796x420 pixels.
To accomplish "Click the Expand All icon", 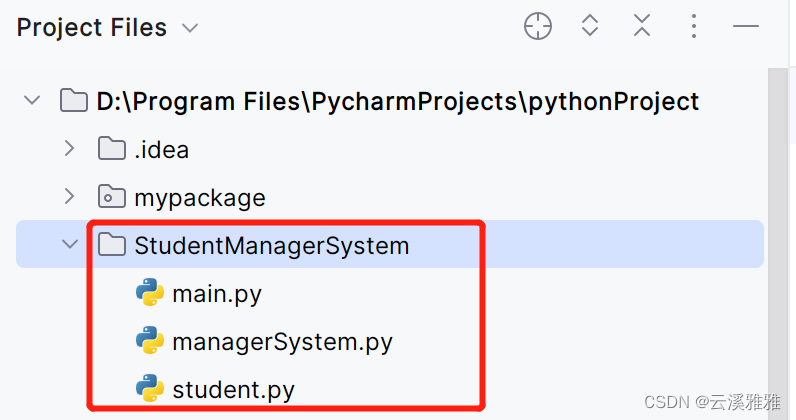I will (x=590, y=27).
